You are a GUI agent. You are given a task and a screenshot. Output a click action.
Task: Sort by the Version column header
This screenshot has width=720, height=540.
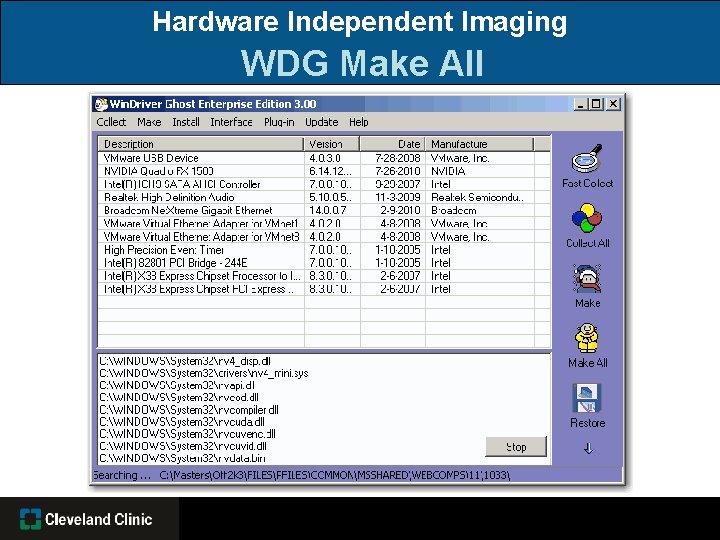tap(332, 144)
